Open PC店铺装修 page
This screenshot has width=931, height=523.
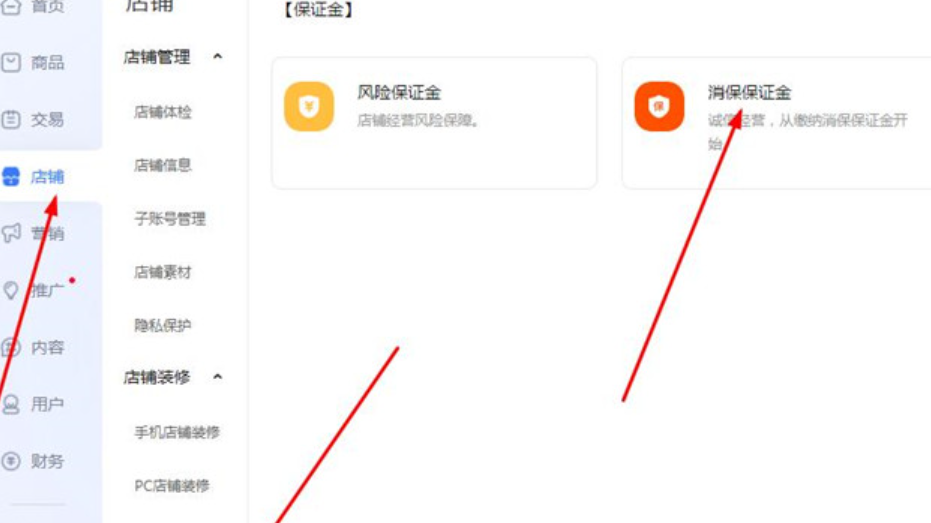172,486
